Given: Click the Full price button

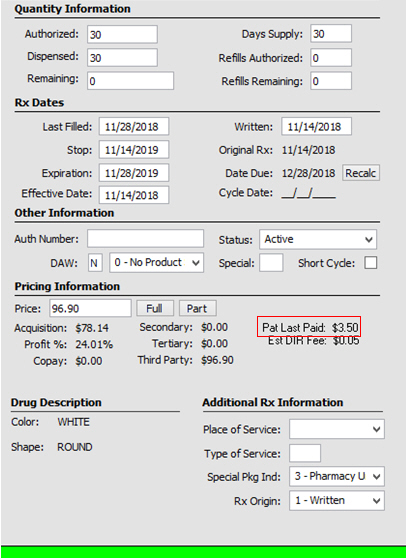Looking at the screenshot, I should coord(155,308).
